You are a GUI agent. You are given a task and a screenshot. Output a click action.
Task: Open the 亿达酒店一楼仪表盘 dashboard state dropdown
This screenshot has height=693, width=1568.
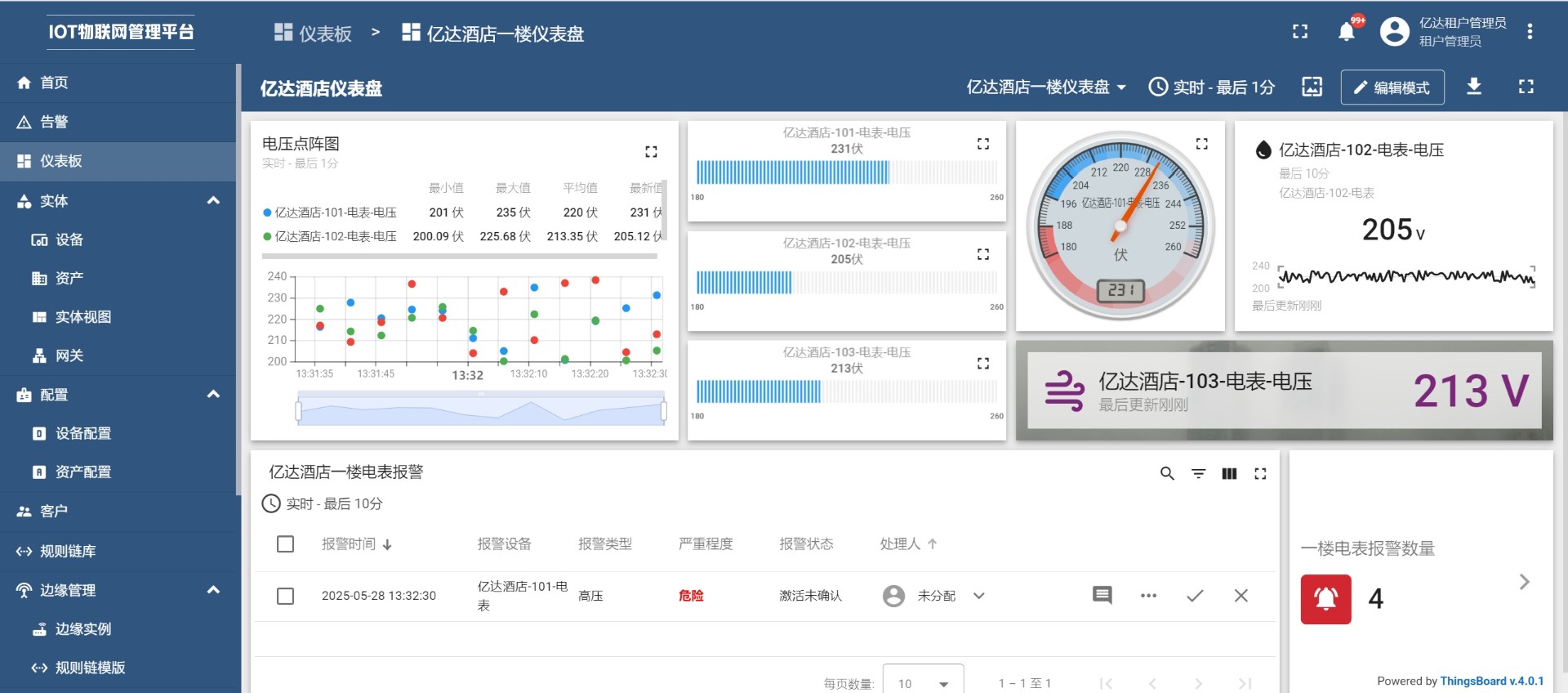pyautogui.click(x=1045, y=87)
